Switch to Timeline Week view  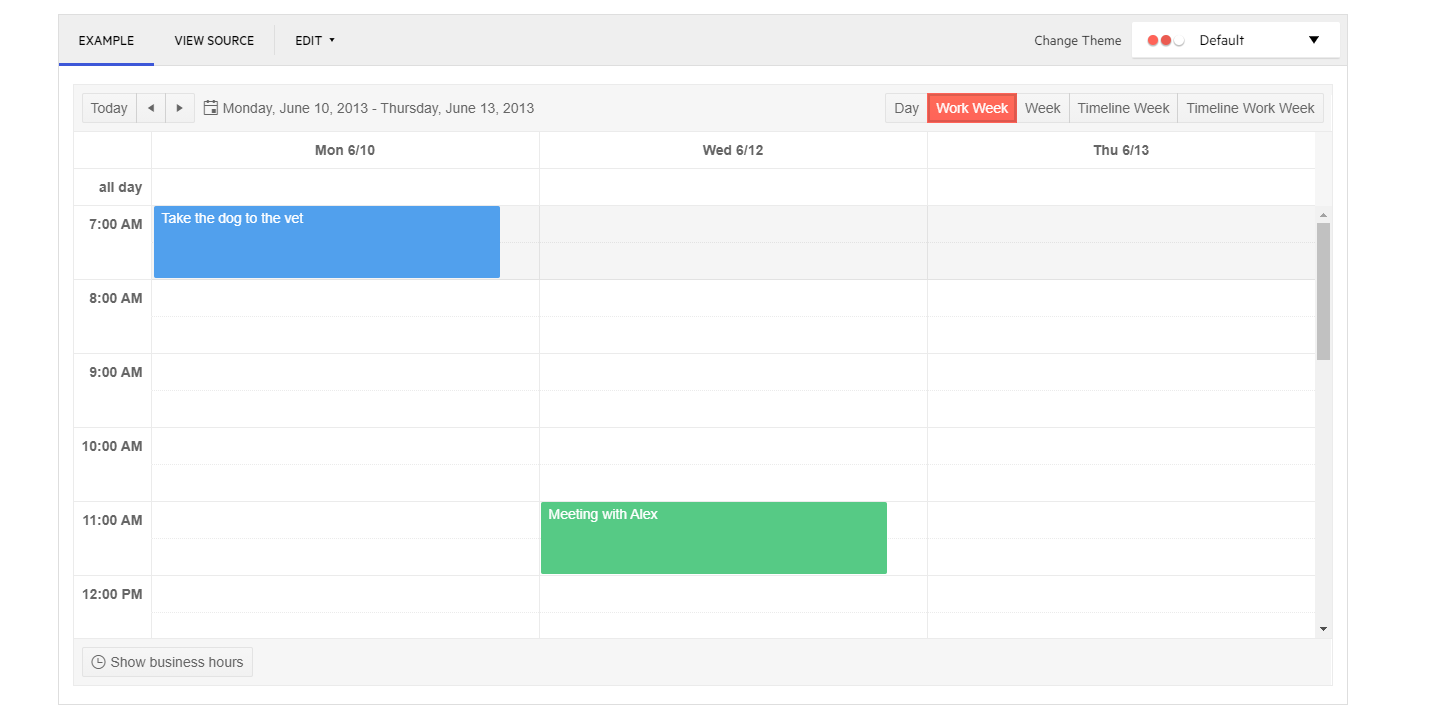[x=1123, y=108]
